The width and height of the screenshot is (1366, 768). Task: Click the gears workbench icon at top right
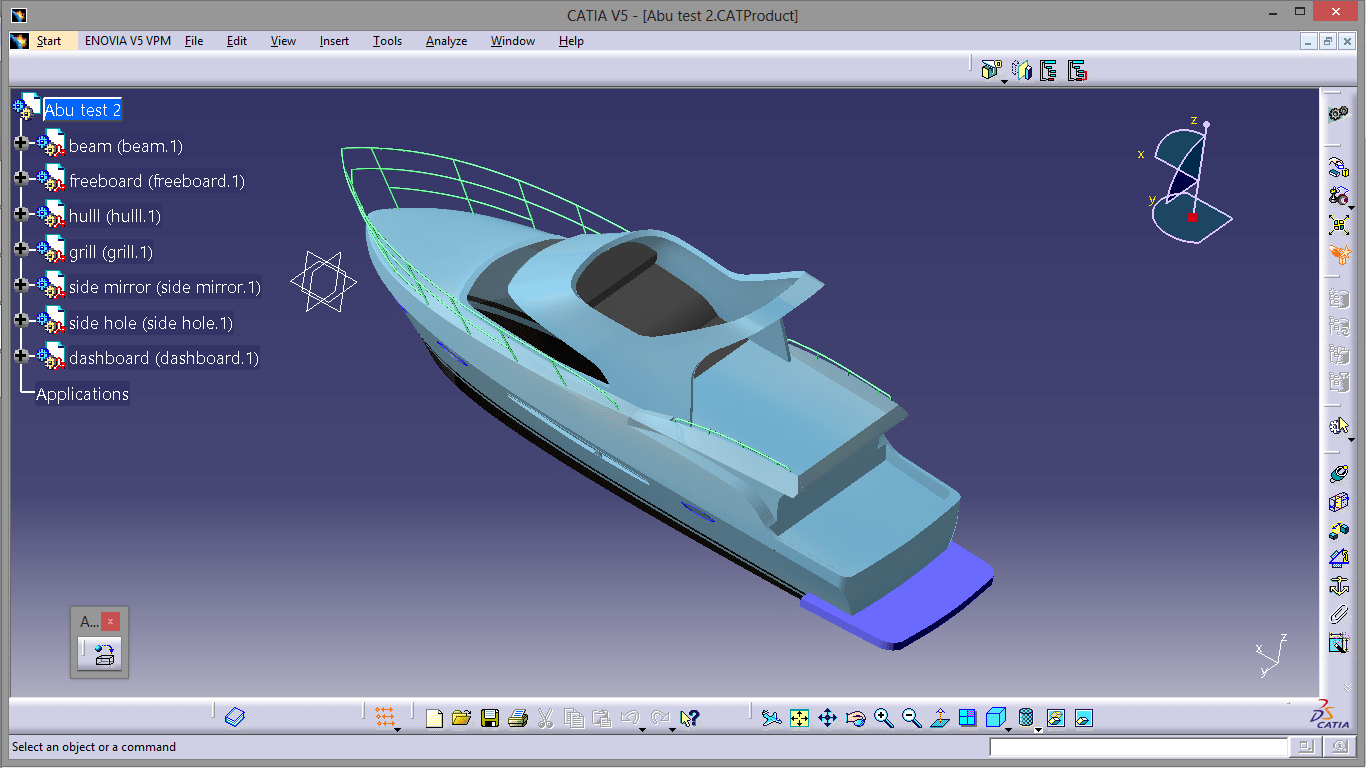1339,113
